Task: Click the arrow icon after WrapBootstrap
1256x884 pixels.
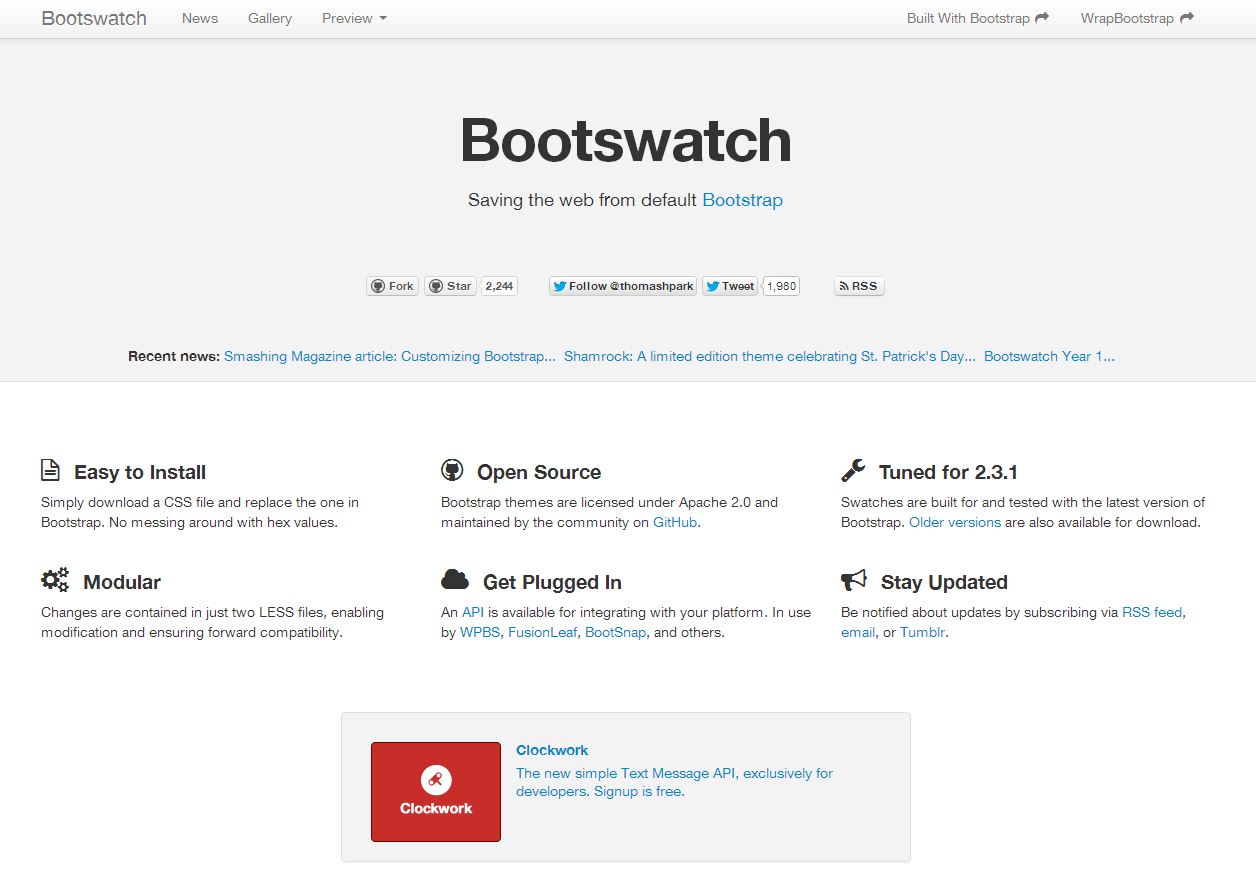Action: [x=1187, y=18]
